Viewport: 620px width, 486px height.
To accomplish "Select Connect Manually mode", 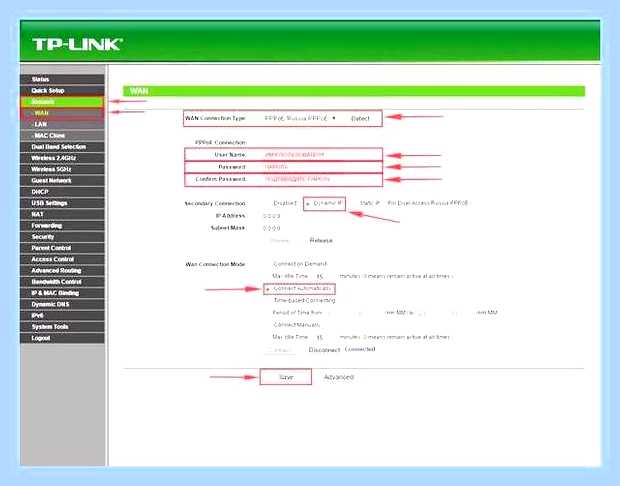I will (296, 325).
